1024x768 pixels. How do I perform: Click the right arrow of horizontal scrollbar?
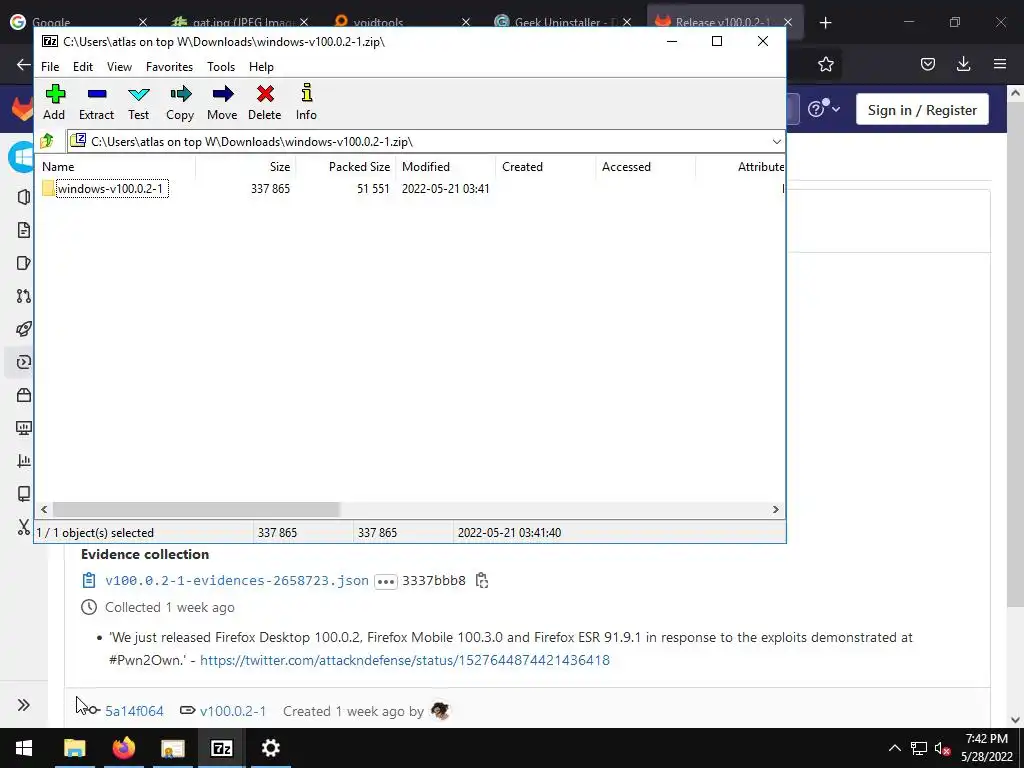point(776,509)
